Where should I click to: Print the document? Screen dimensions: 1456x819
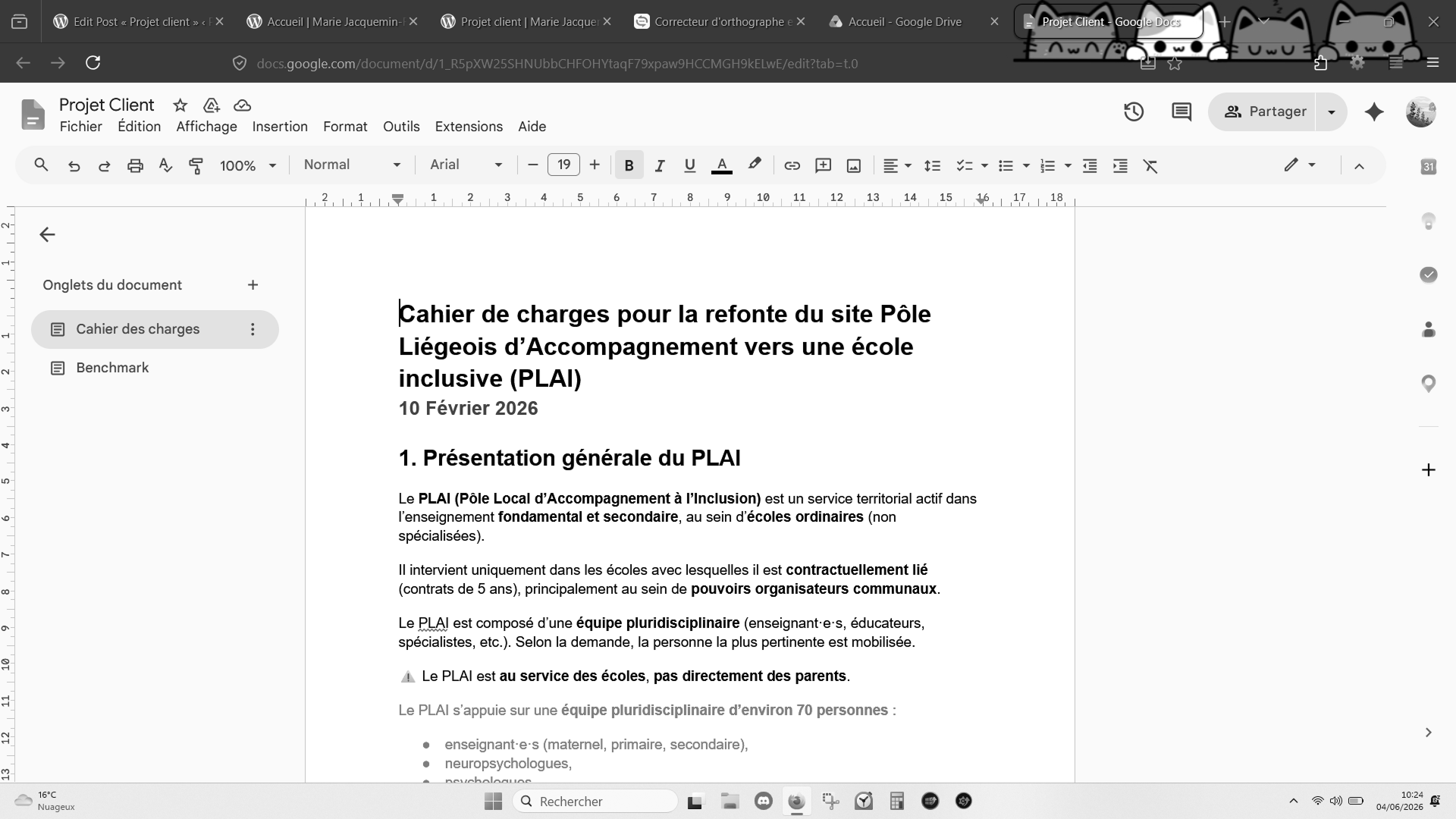coord(135,165)
